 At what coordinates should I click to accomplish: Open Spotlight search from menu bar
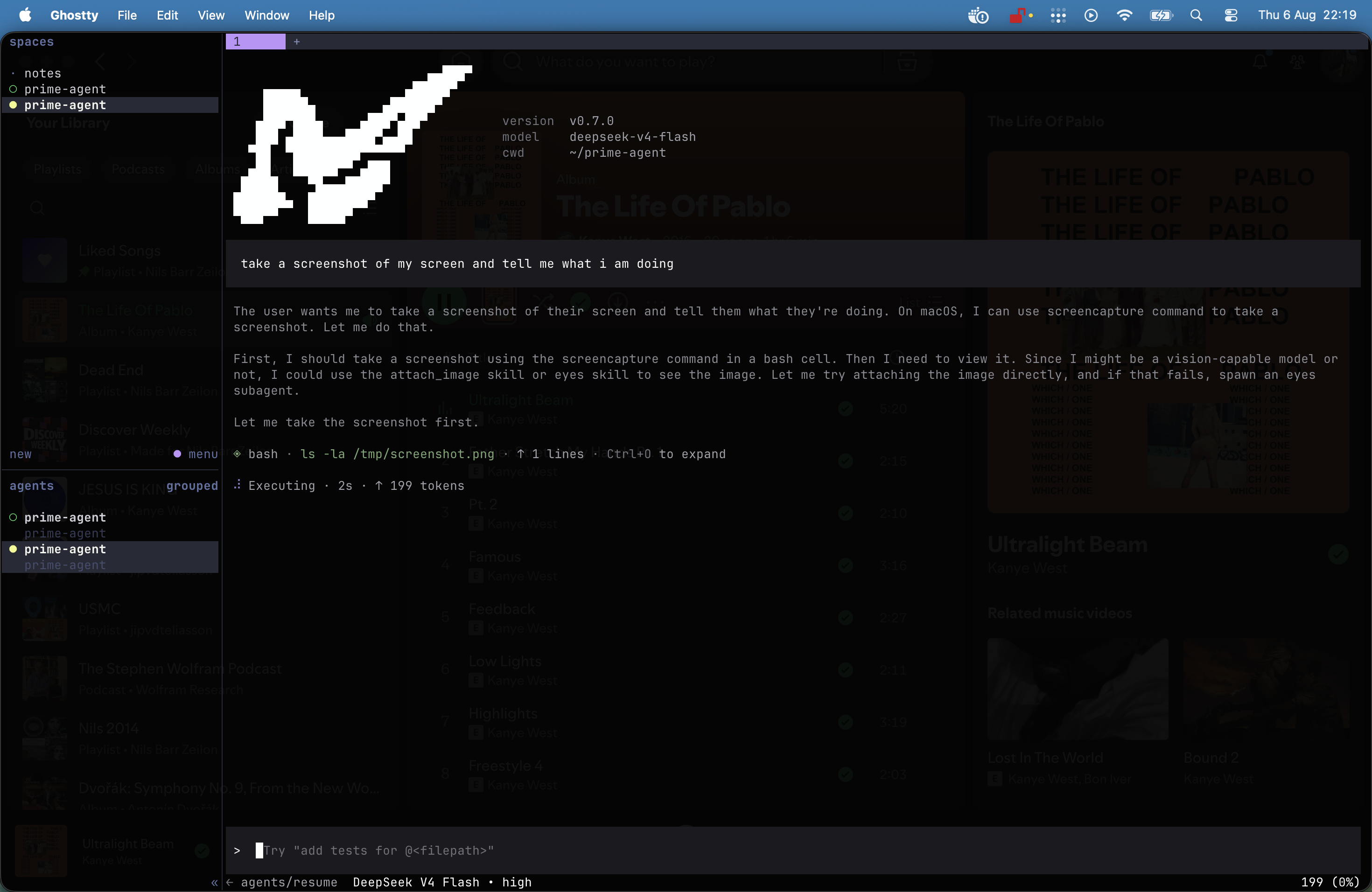(x=1196, y=15)
